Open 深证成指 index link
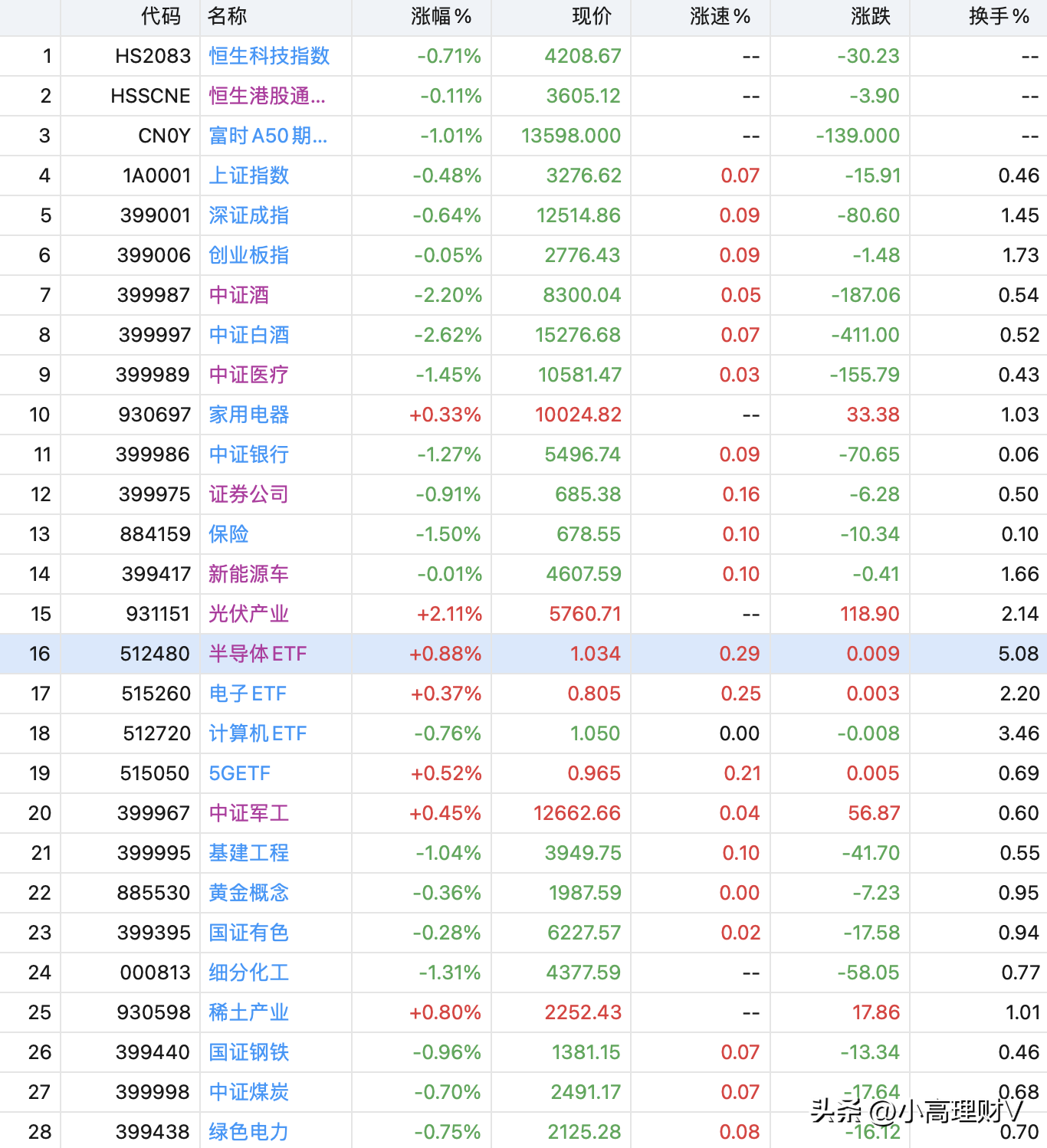 tap(249, 215)
